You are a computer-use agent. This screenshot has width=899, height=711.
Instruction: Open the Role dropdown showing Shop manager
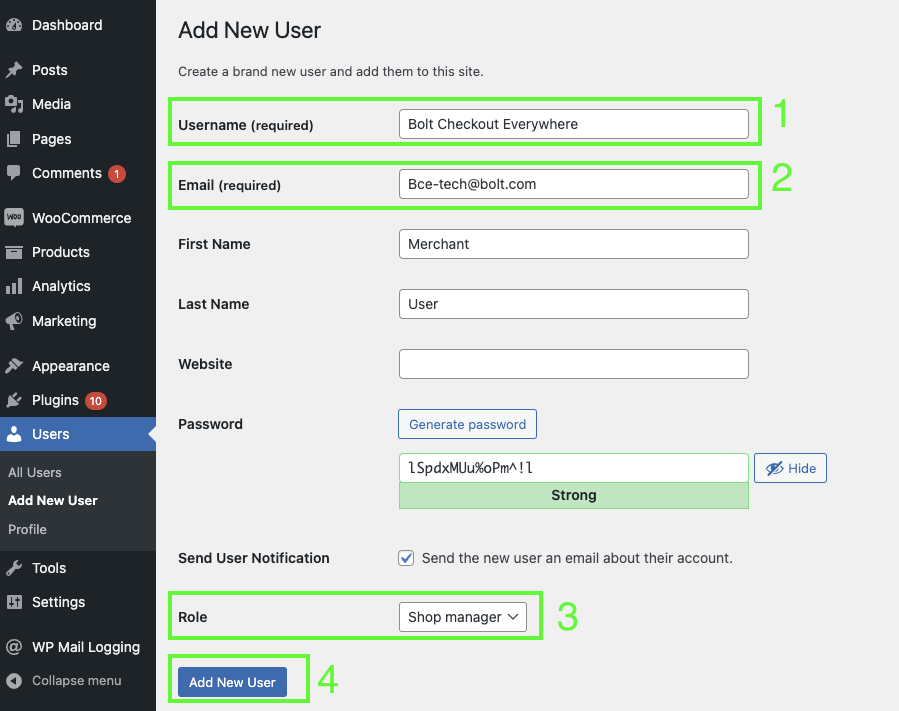[463, 617]
